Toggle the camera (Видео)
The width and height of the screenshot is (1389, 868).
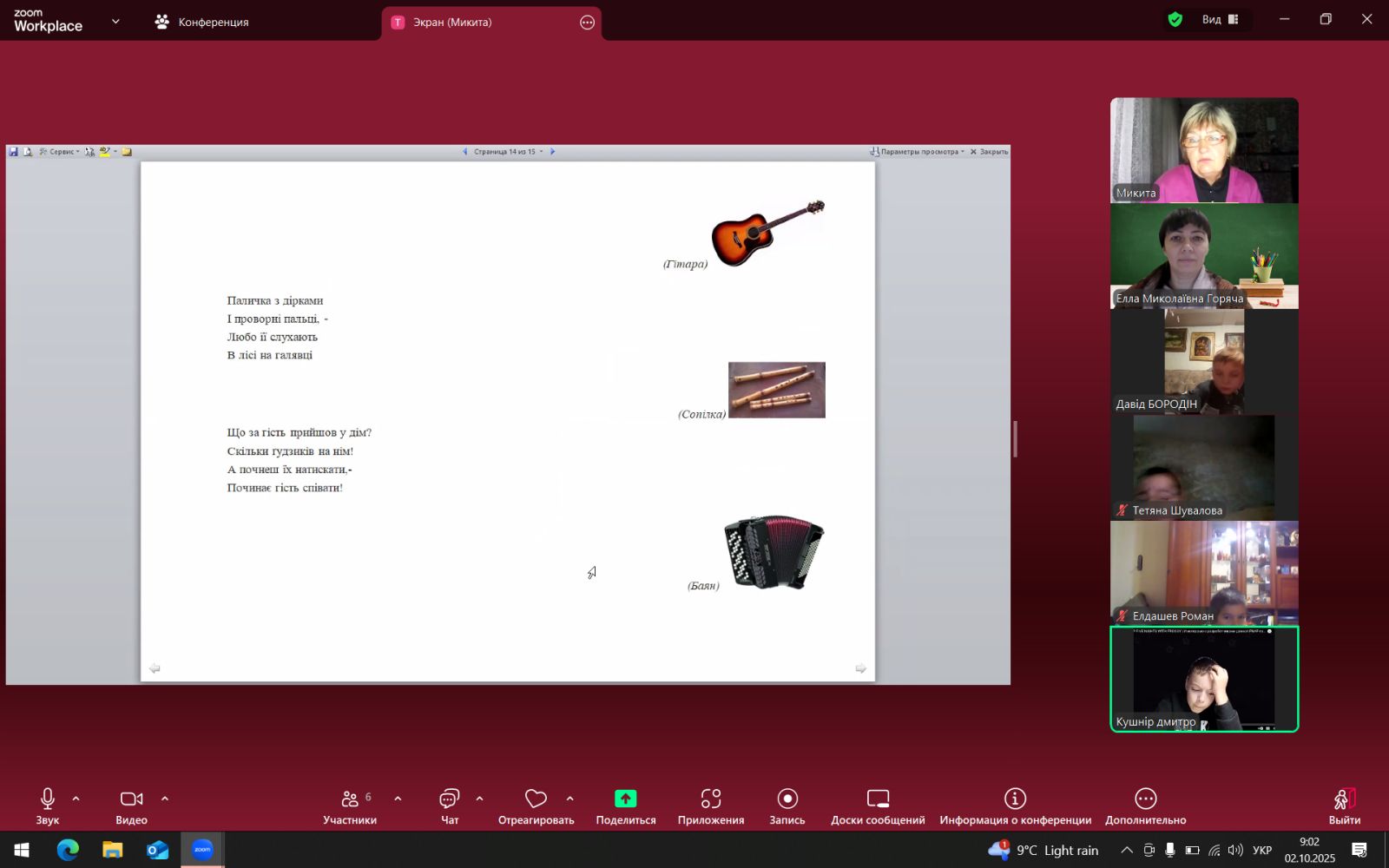tap(131, 799)
